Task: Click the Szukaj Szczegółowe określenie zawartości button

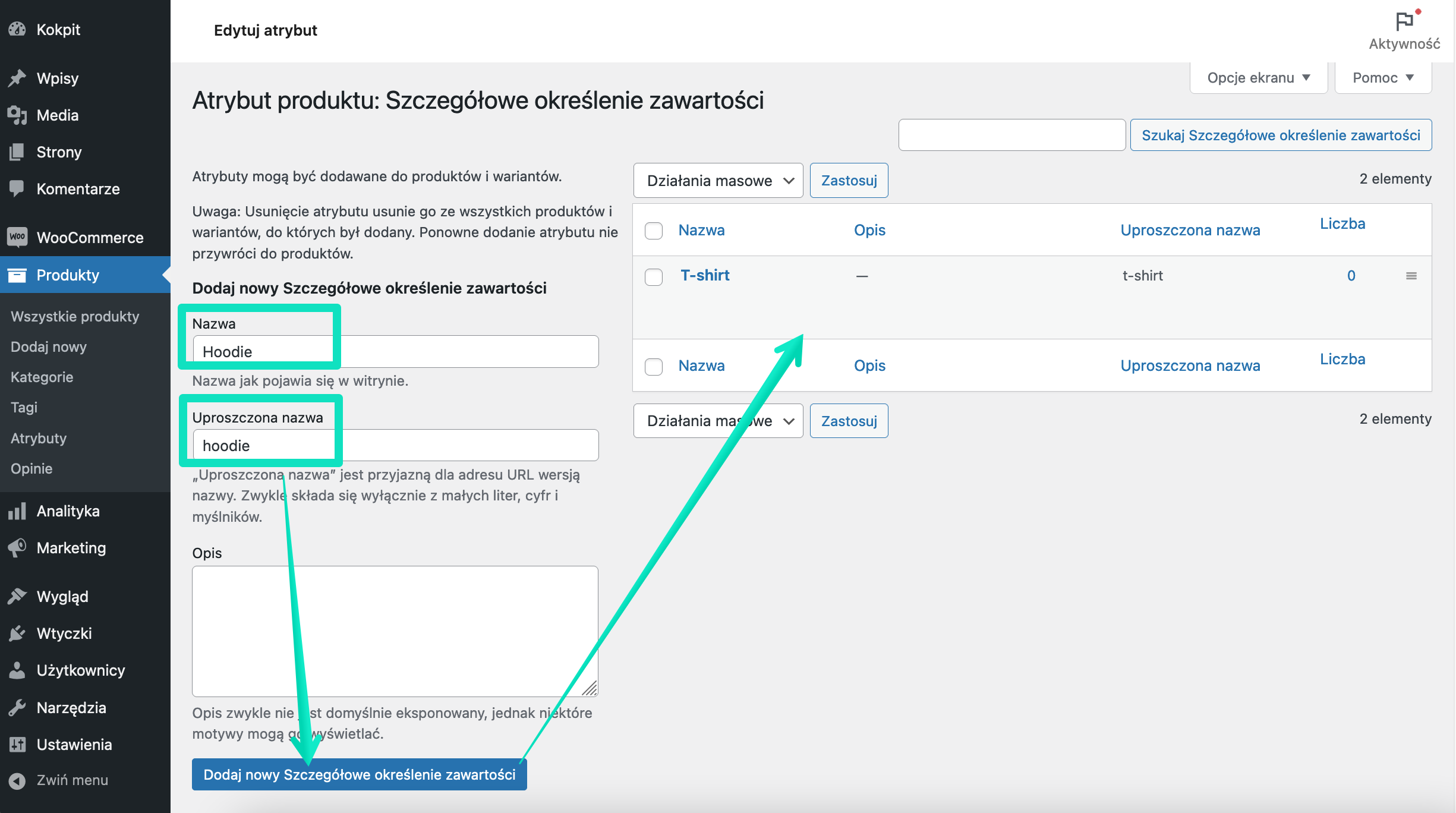Action: (1281, 135)
